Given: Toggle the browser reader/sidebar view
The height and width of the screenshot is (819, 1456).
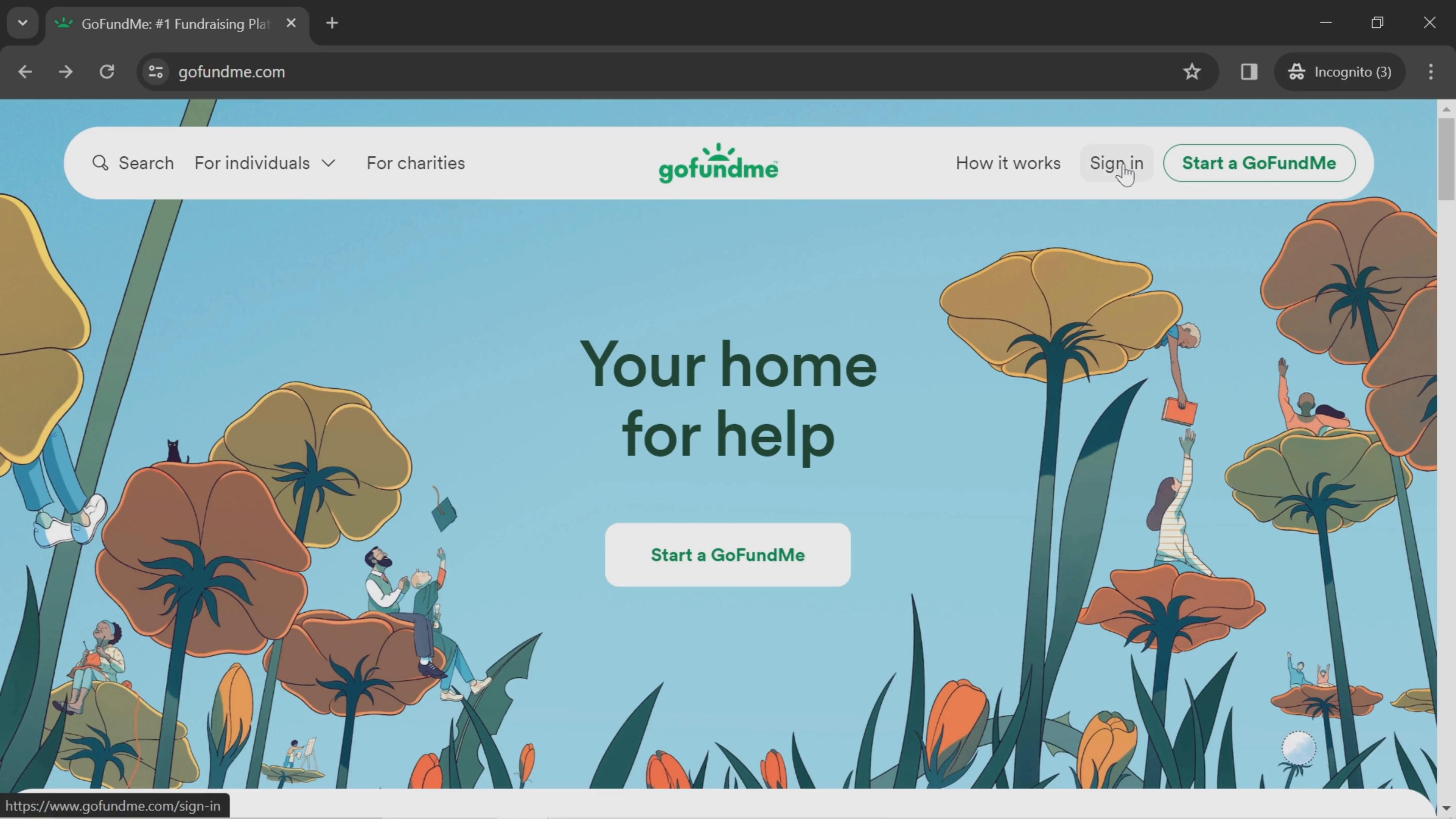Looking at the screenshot, I should [x=1249, y=71].
